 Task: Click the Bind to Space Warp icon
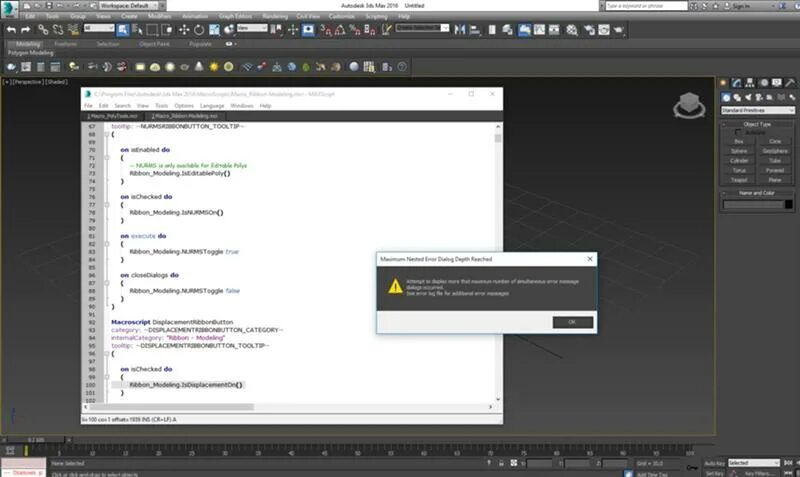point(73,30)
